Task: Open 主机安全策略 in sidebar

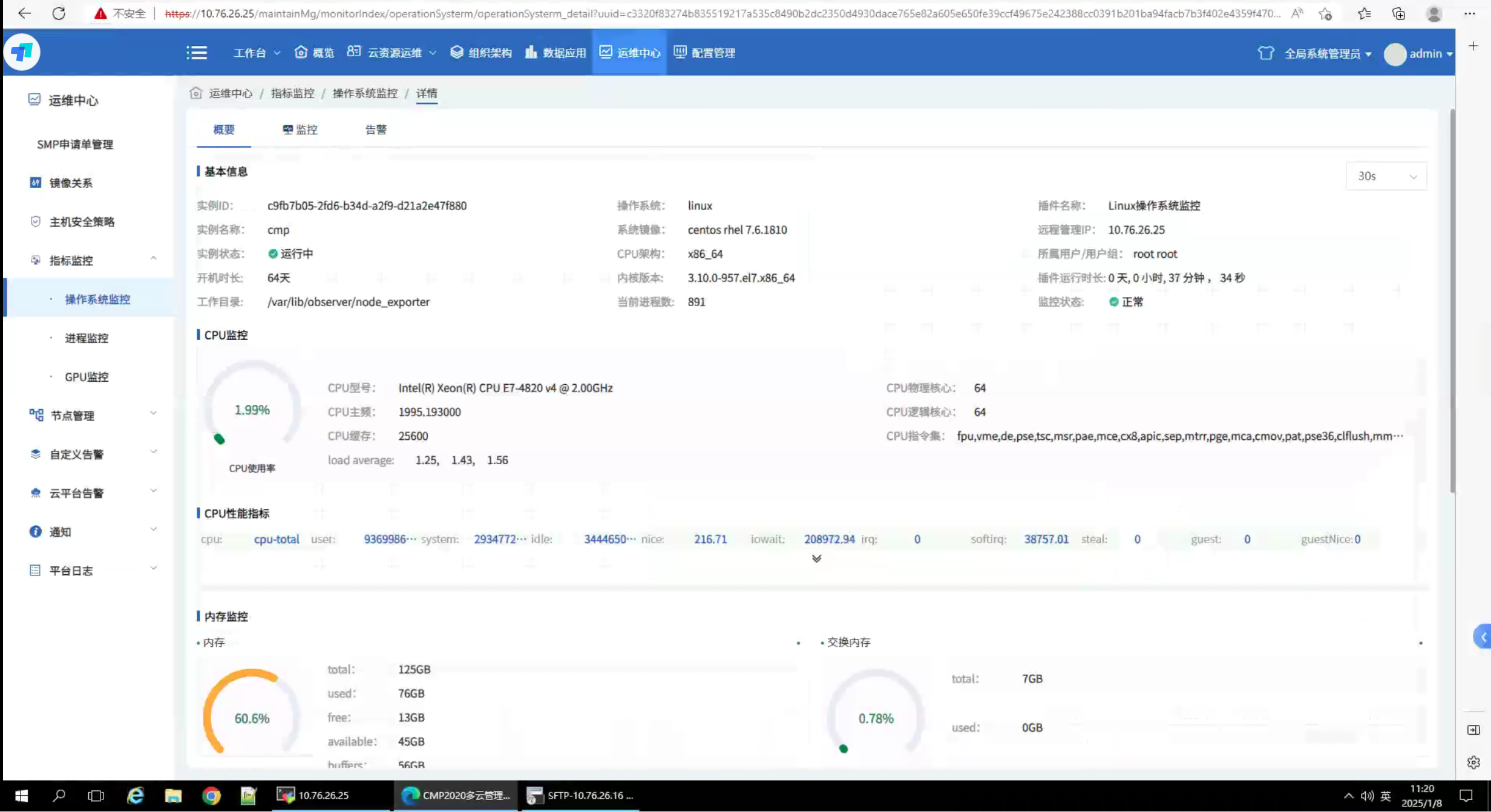Action: tap(82, 221)
